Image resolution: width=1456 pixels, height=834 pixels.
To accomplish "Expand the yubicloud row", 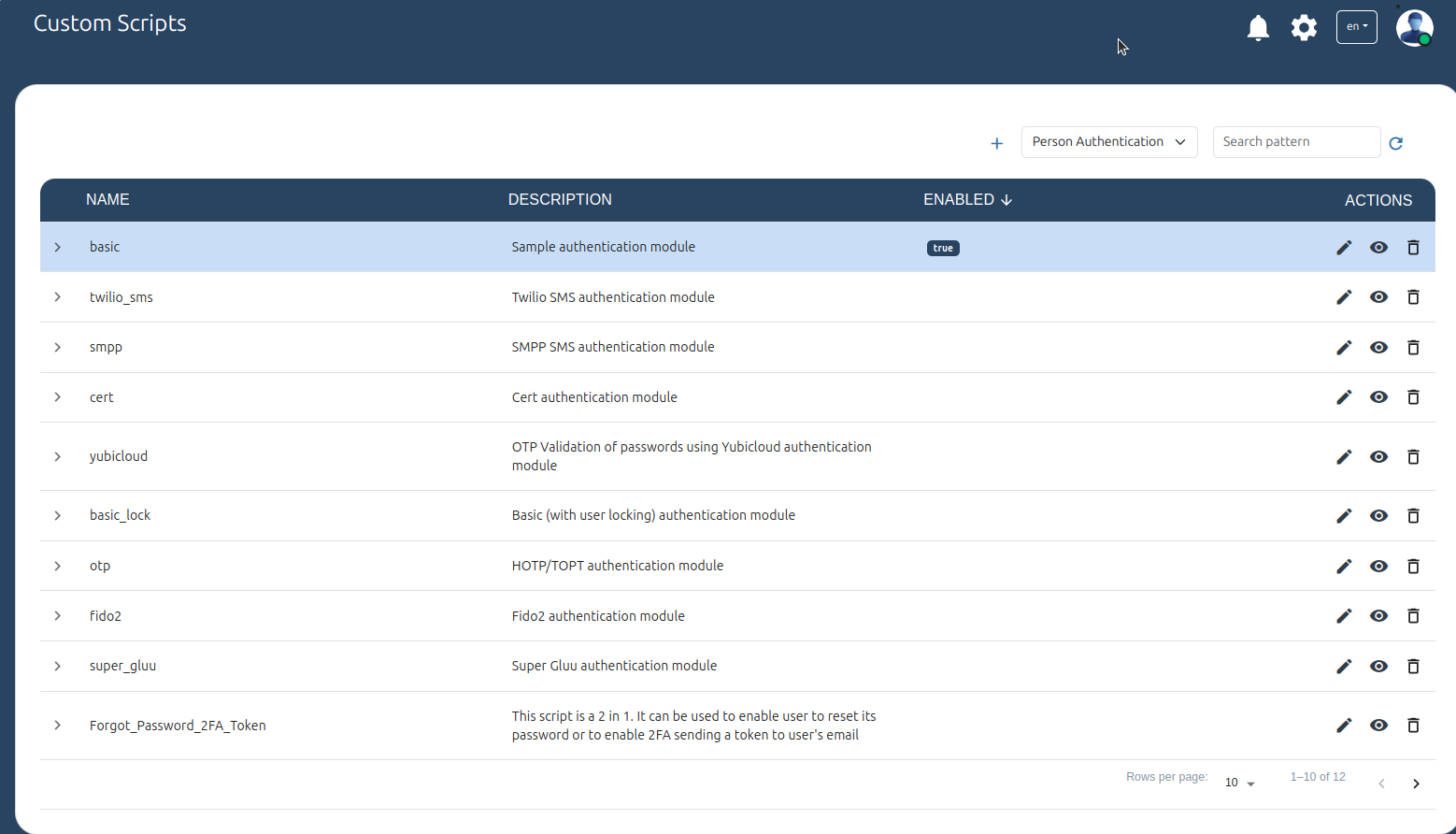I will point(58,456).
